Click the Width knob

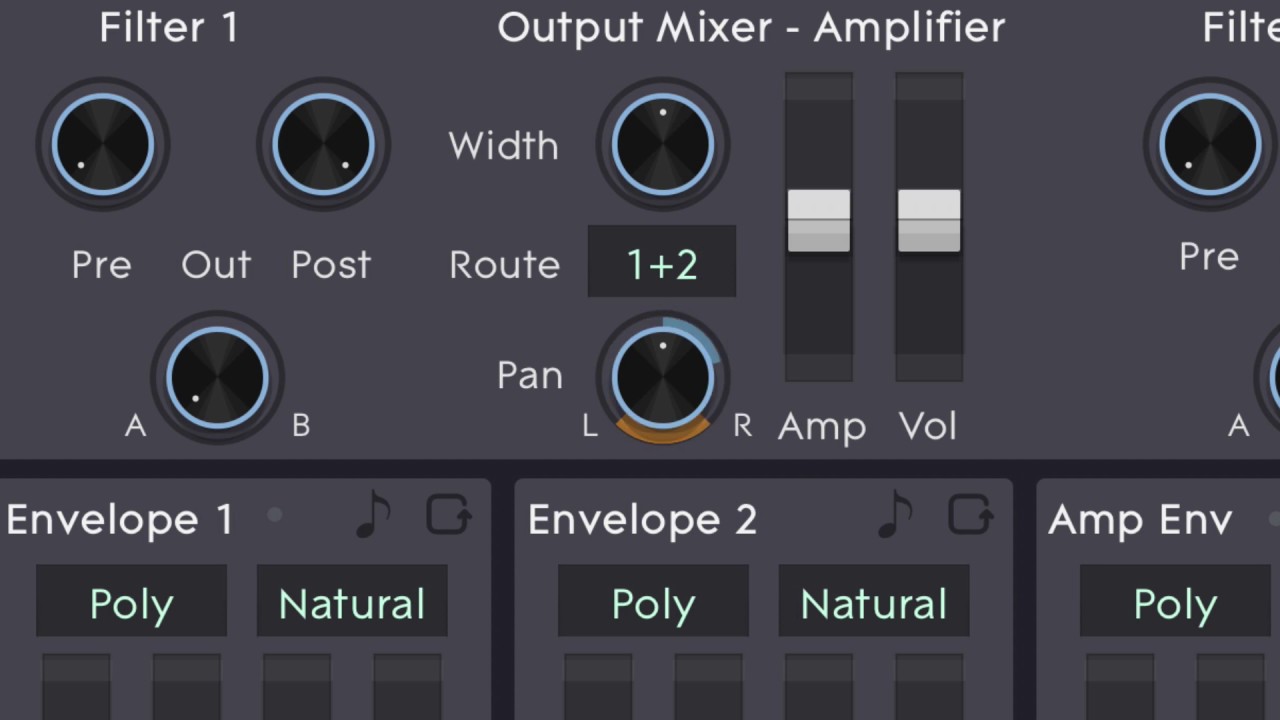click(663, 145)
